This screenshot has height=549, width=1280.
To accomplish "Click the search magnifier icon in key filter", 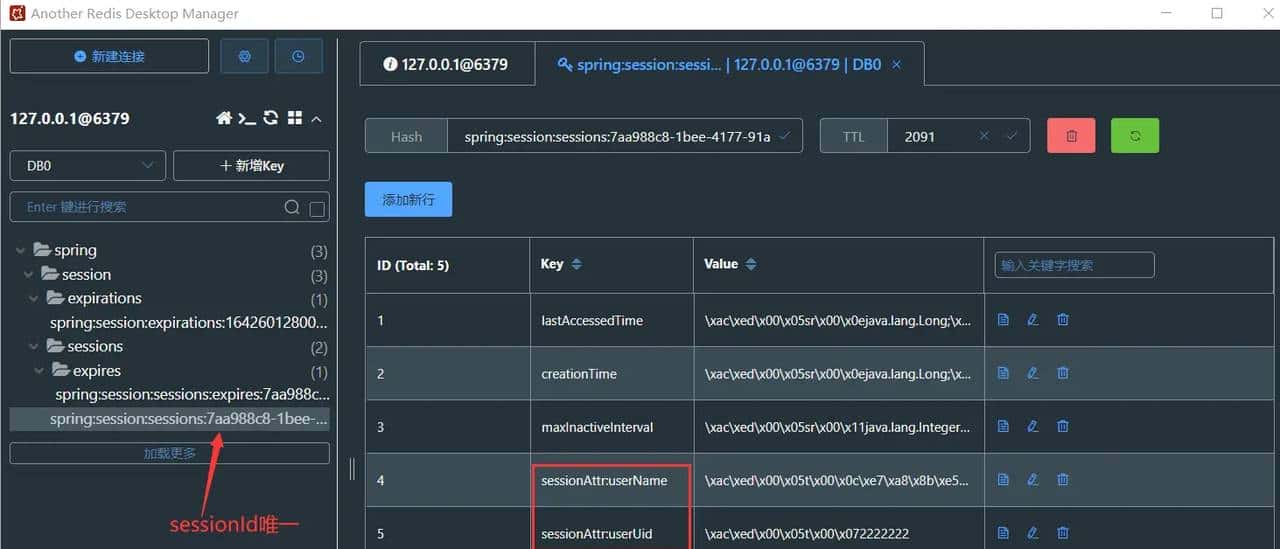I will pos(292,207).
